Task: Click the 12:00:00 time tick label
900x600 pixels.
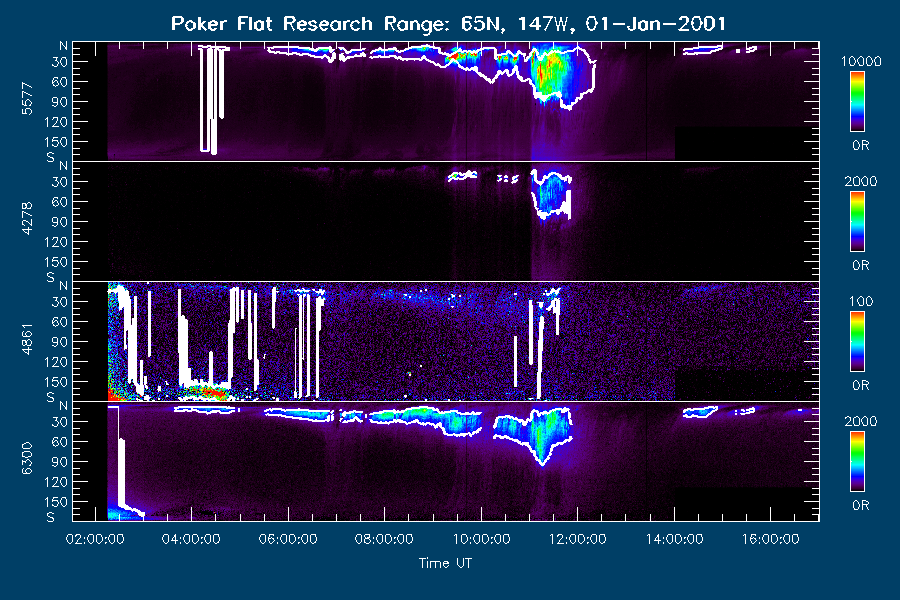Action: pos(578,539)
